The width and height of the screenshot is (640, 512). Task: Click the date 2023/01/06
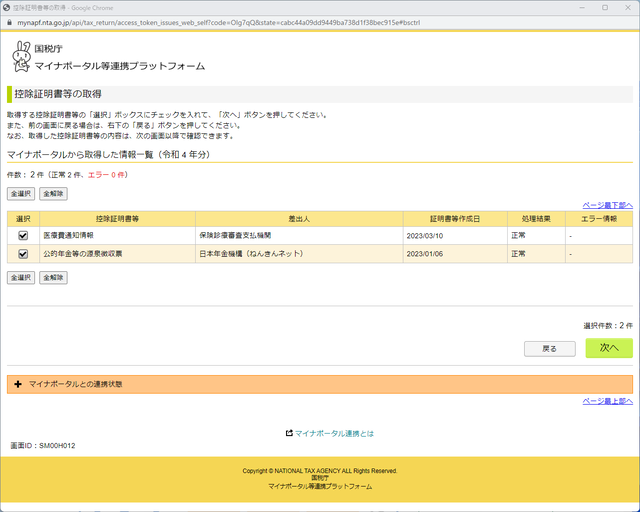424,254
